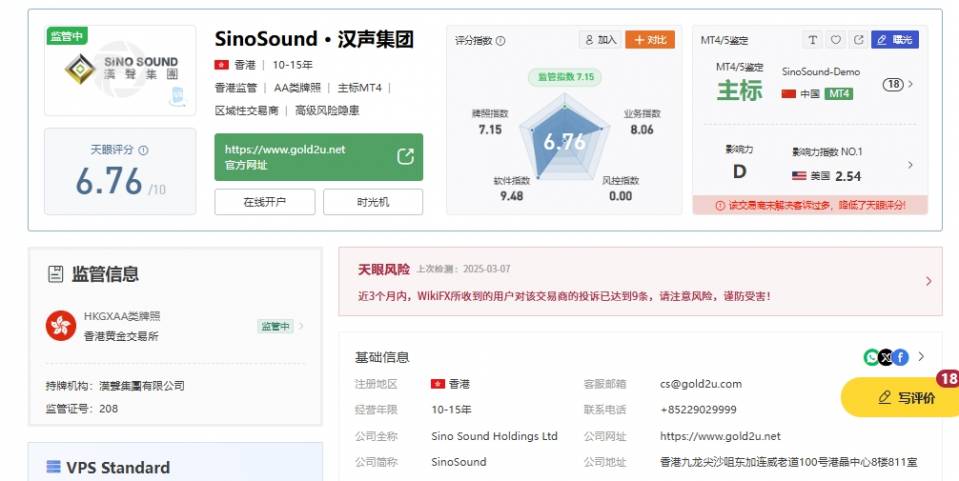This screenshot has width=959, height=481.
Task: Click the AA类牌照 tag text
Action: (x=297, y=88)
